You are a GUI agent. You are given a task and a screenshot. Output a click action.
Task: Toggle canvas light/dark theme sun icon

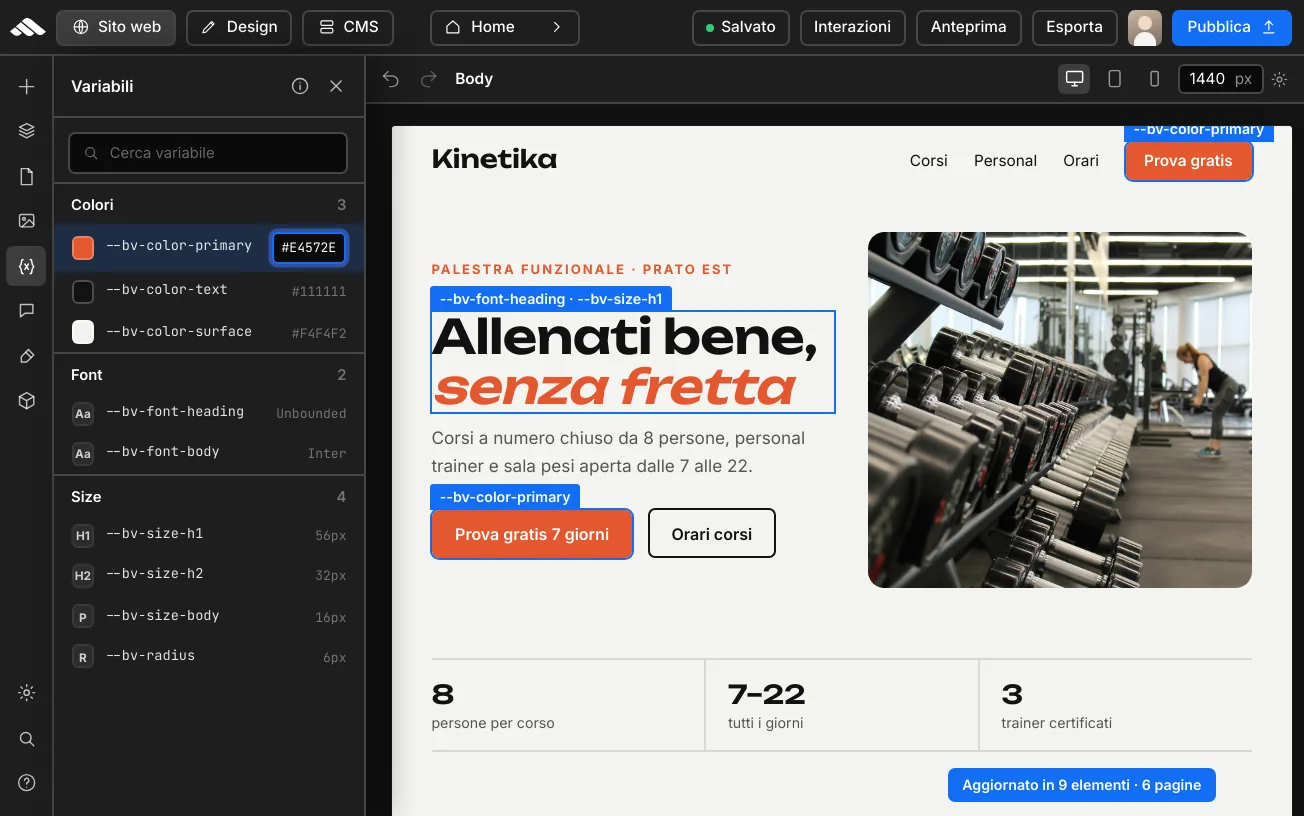coord(1279,79)
